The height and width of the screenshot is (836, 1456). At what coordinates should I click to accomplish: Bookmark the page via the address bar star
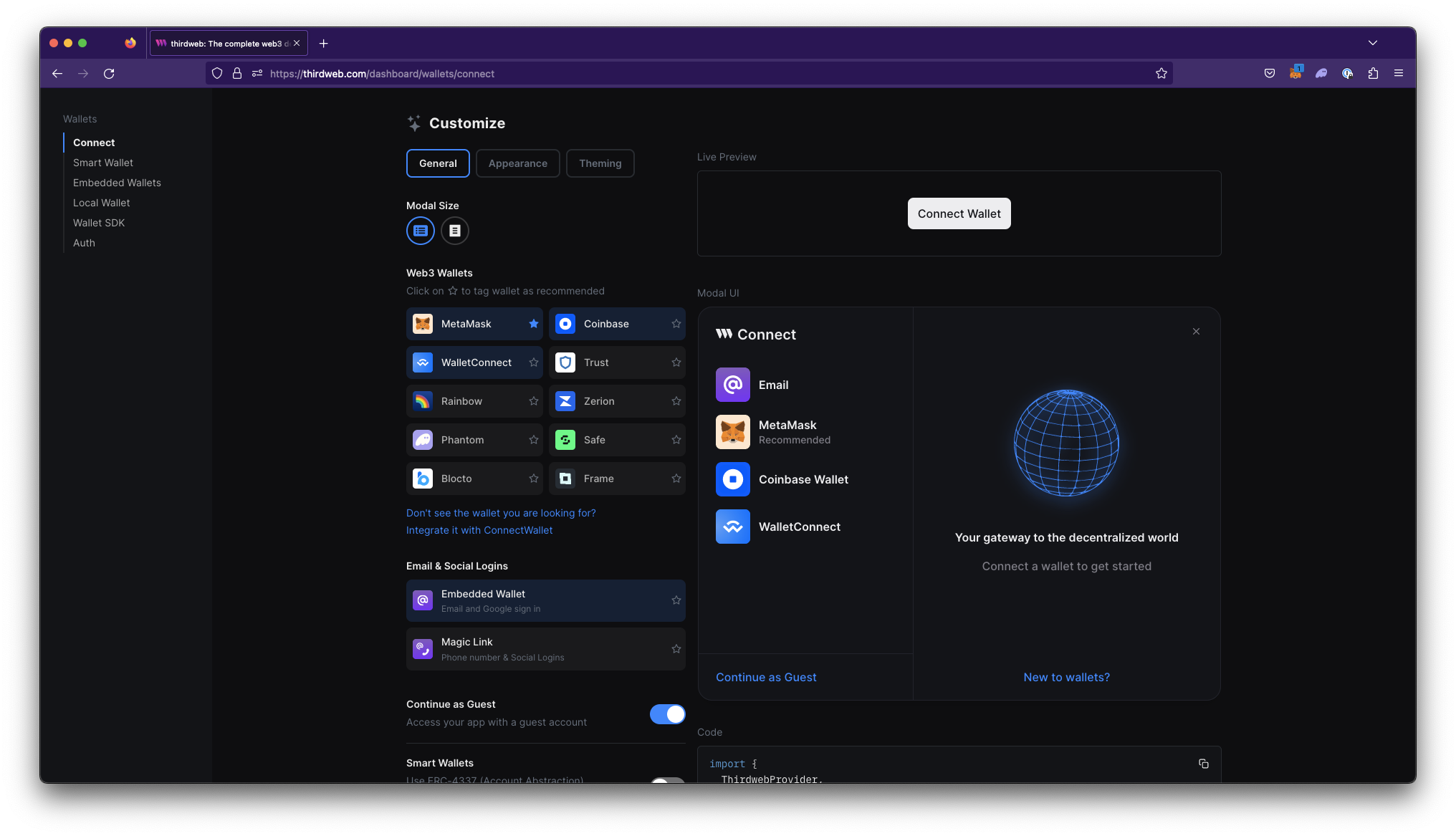[x=1162, y=73]
